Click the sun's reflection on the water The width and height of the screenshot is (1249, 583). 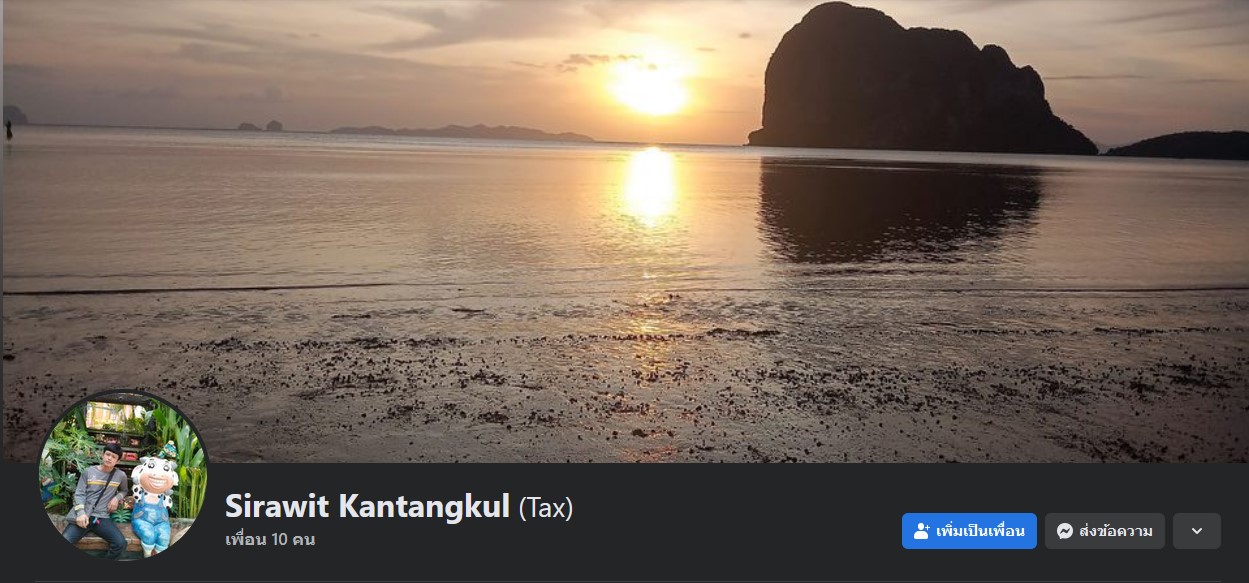[x=650, y=187]
